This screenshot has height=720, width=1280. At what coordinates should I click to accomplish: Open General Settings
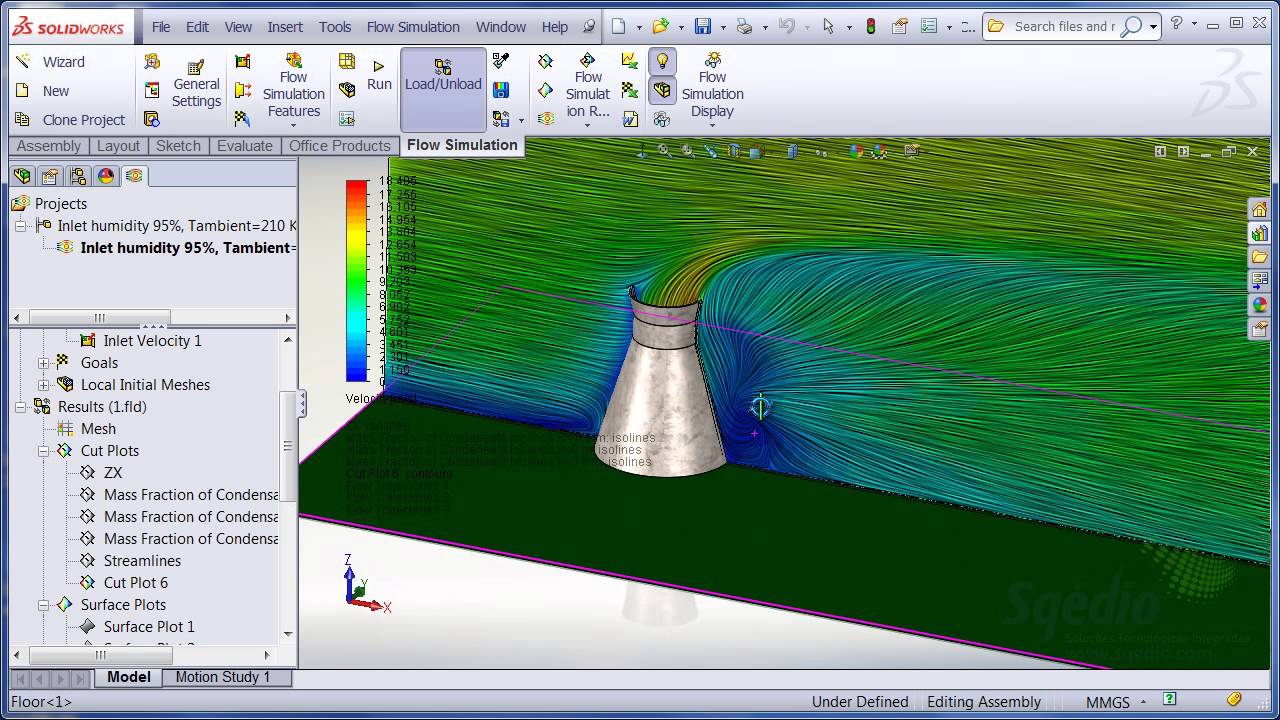[x=196, y=85]
